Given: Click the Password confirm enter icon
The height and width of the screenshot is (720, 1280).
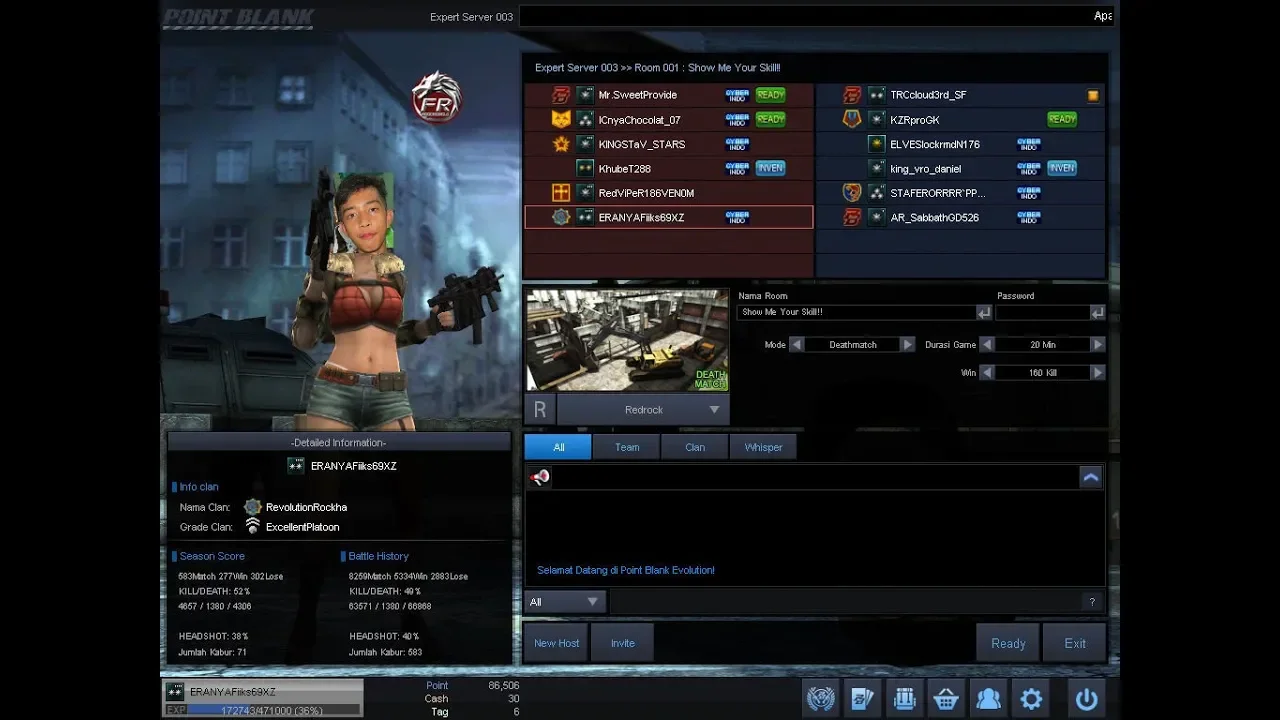Looking at the screenshot, I should tap(1097, 313).
